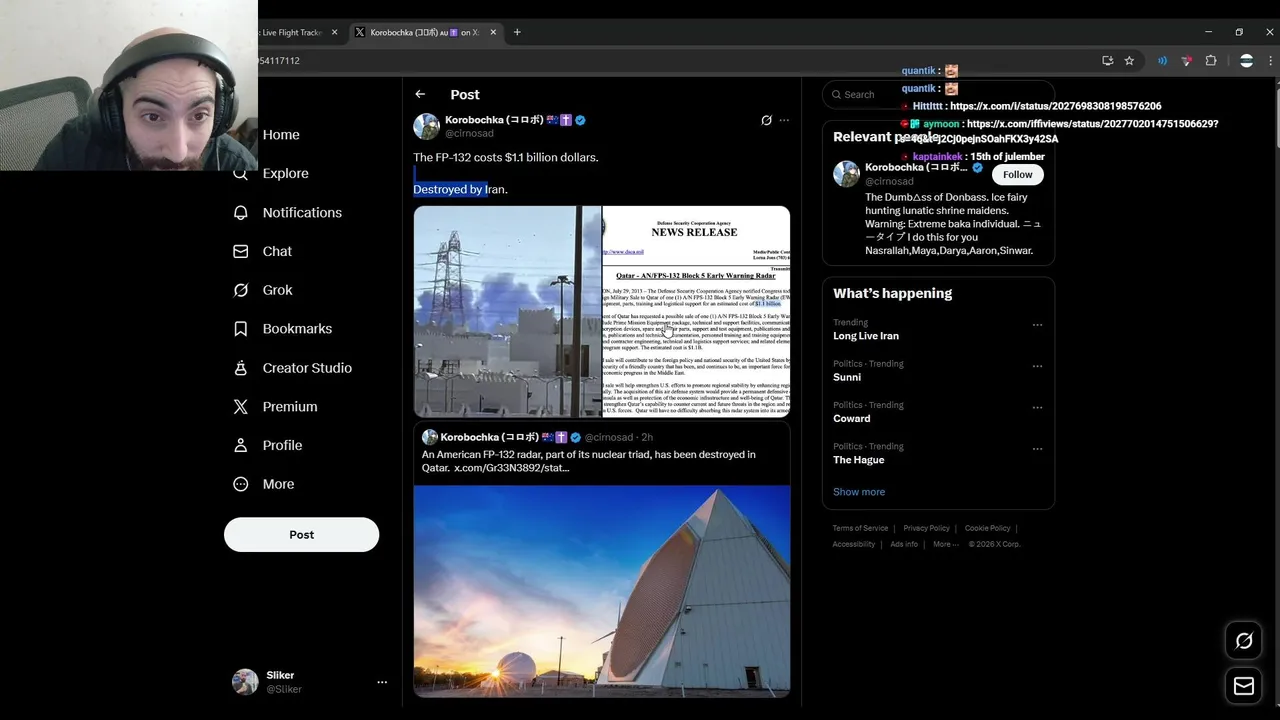Click the Search input field

(938, 94)
